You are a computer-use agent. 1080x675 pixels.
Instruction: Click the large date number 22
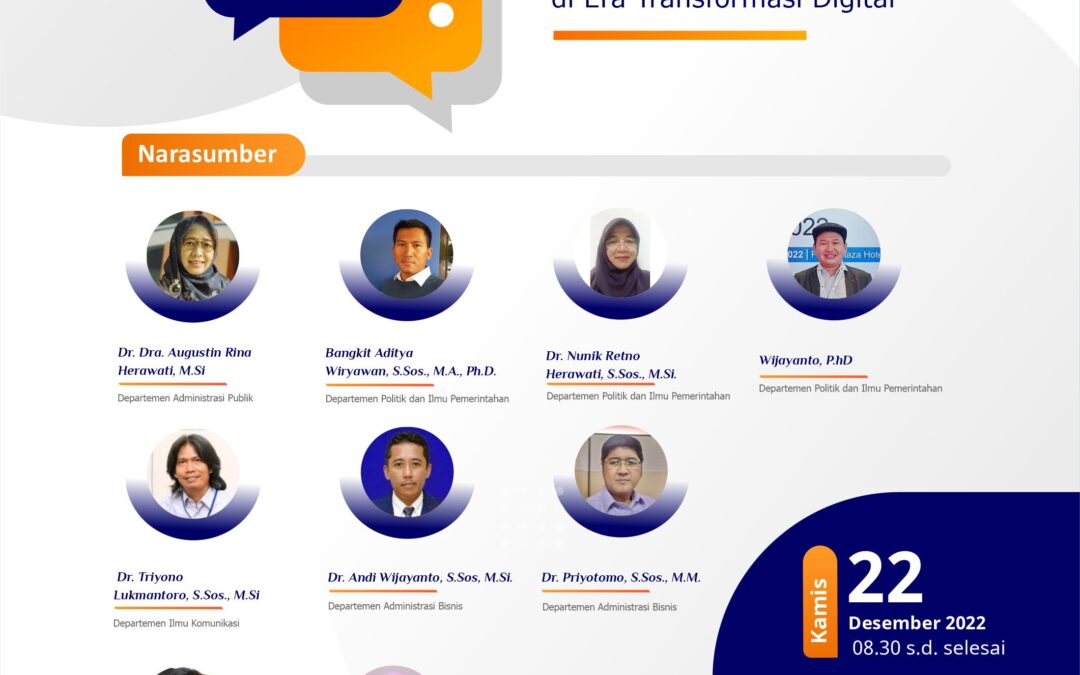click(885, 577)
